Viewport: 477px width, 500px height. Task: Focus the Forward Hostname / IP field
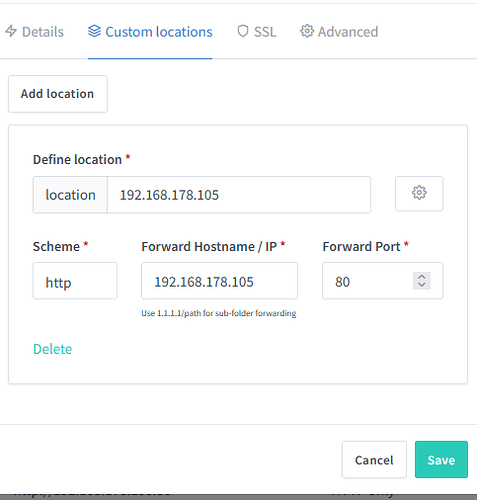219,281
